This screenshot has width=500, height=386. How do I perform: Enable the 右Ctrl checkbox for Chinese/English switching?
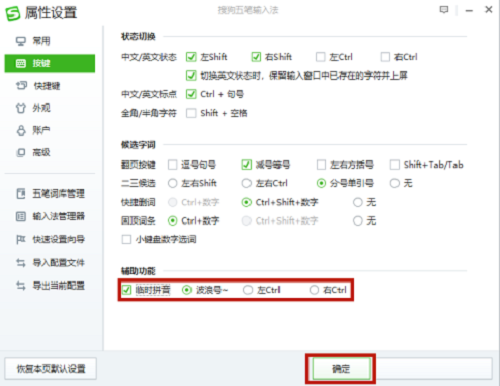pyautogui.click(x=385, y=57)
